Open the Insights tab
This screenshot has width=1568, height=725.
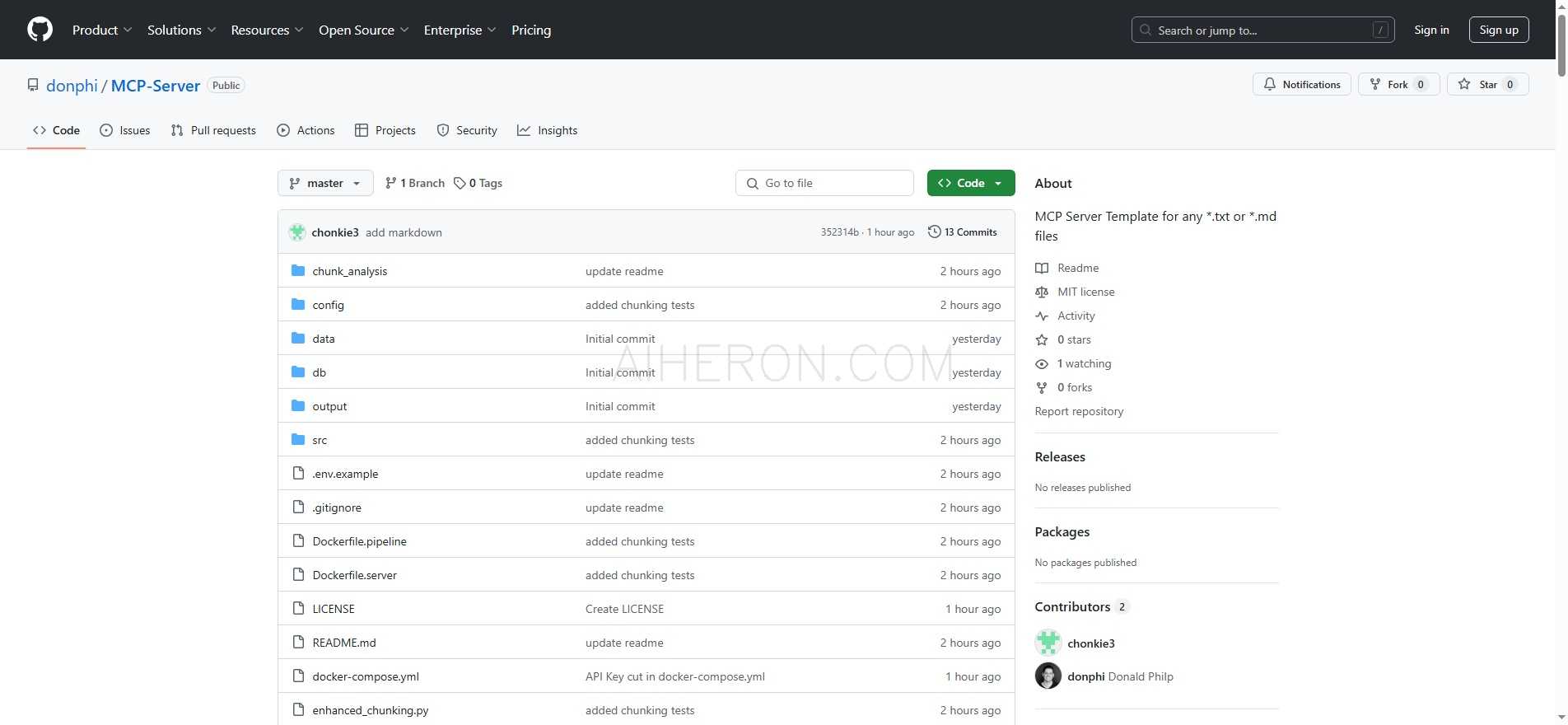[x=547, y=130]
